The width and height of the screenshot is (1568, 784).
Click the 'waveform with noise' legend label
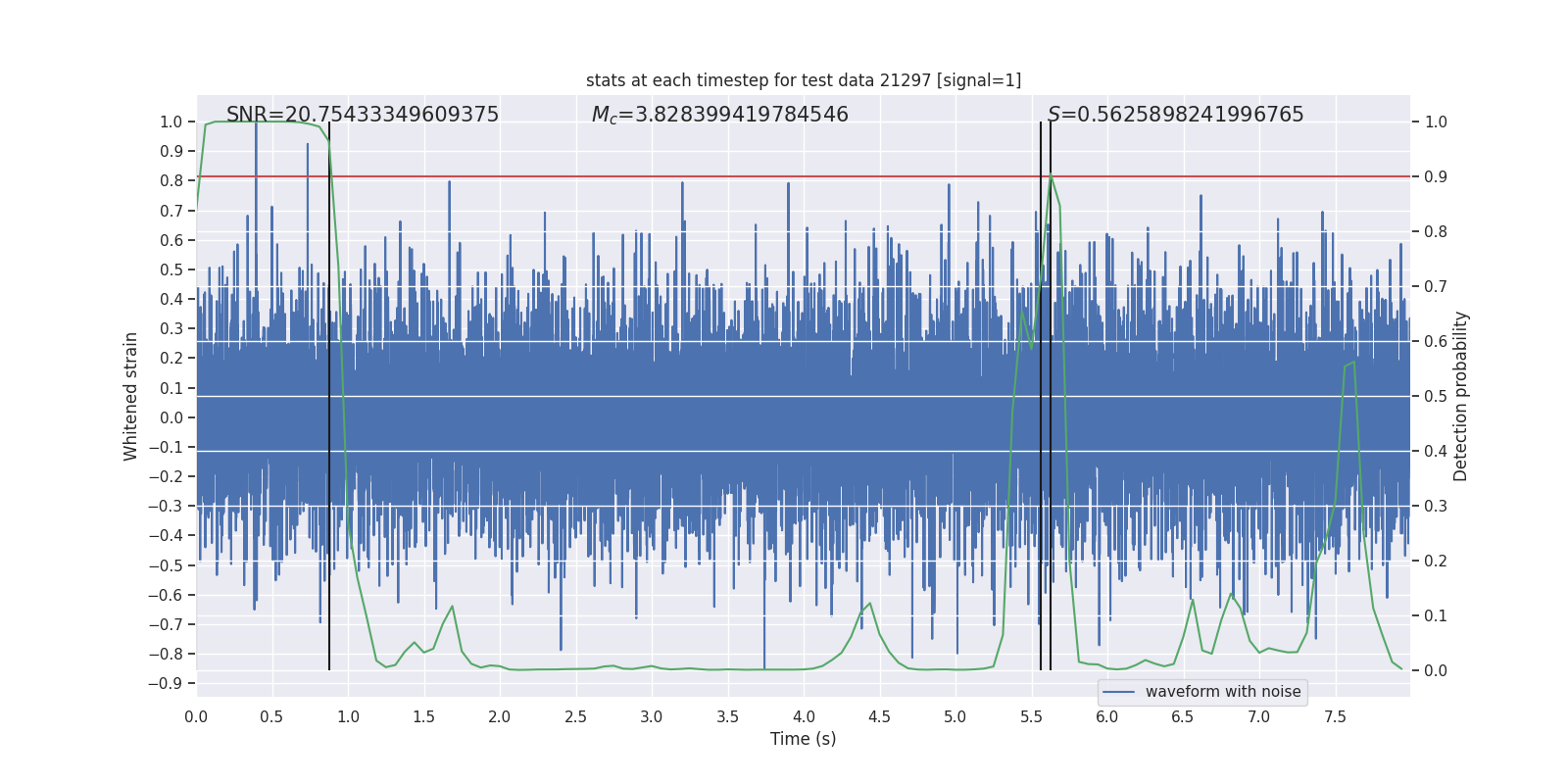click(1222, 692)
